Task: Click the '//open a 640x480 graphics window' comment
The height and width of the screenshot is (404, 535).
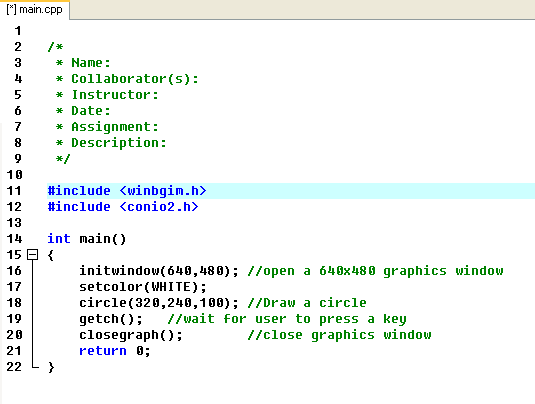Action: (375, 271)
